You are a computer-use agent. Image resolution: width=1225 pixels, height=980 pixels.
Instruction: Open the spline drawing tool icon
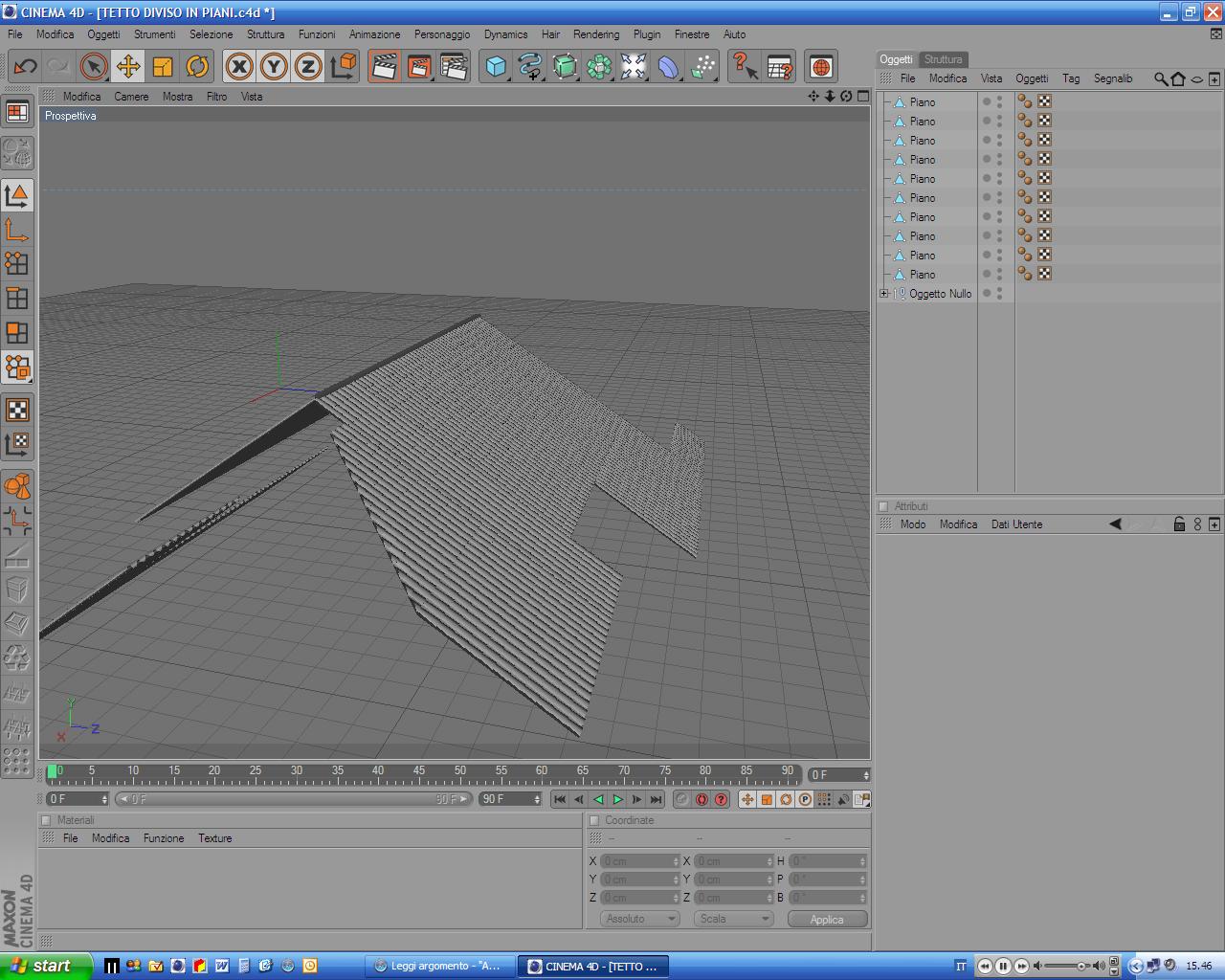pos(529,66)
